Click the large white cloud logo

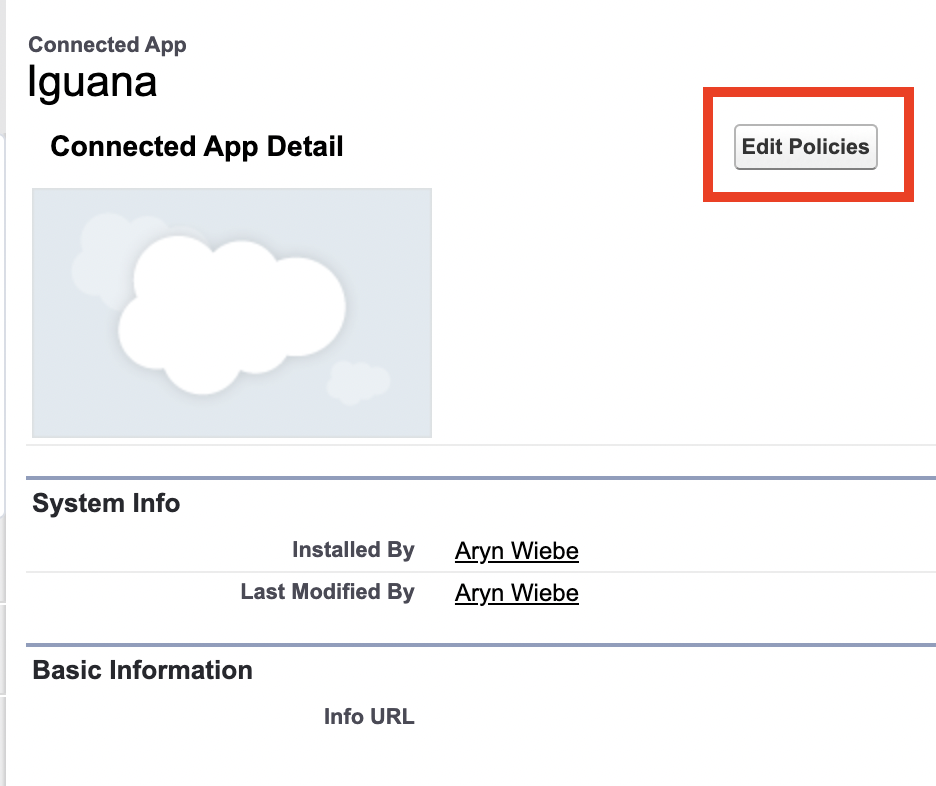coord(232,310)
